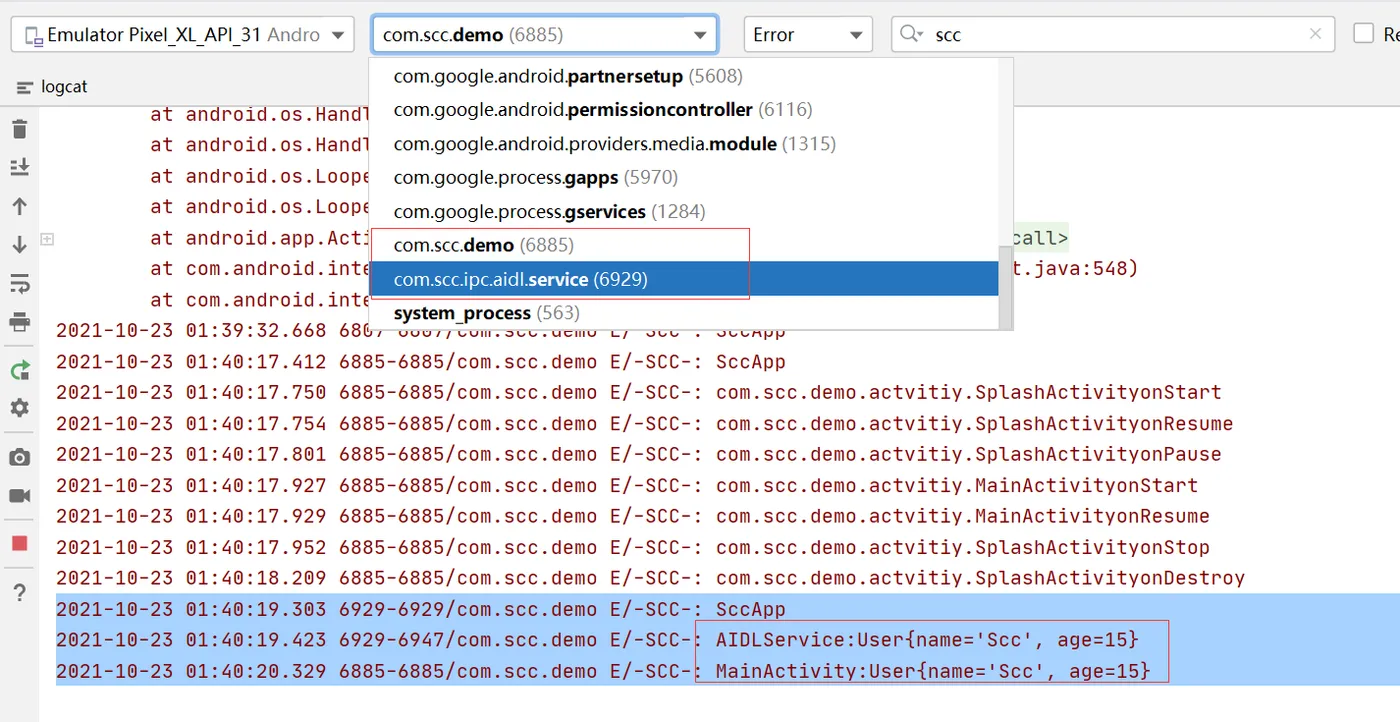Screen dimensions: 1400x722
Task: Open the emulator device dropdown
Action: [183, 34]
